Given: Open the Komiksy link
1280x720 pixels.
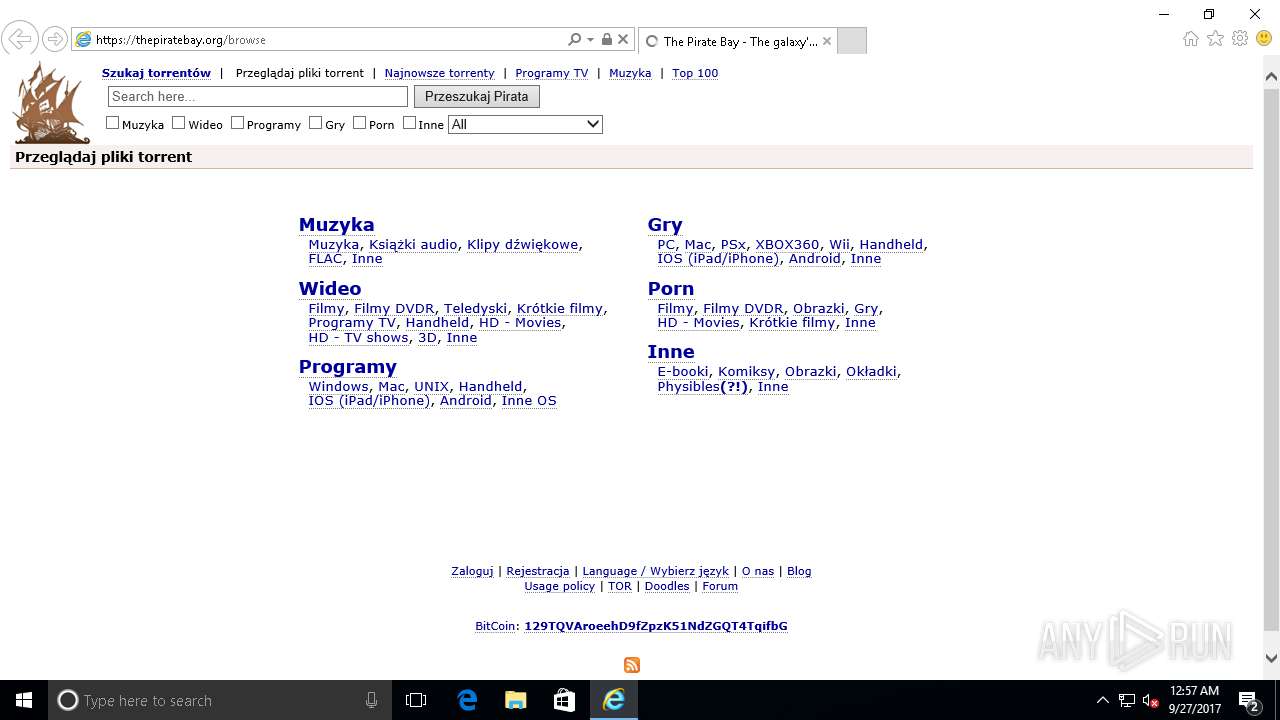Looking at the screenshot, I should pyautogui.click(x=747, y=371).
